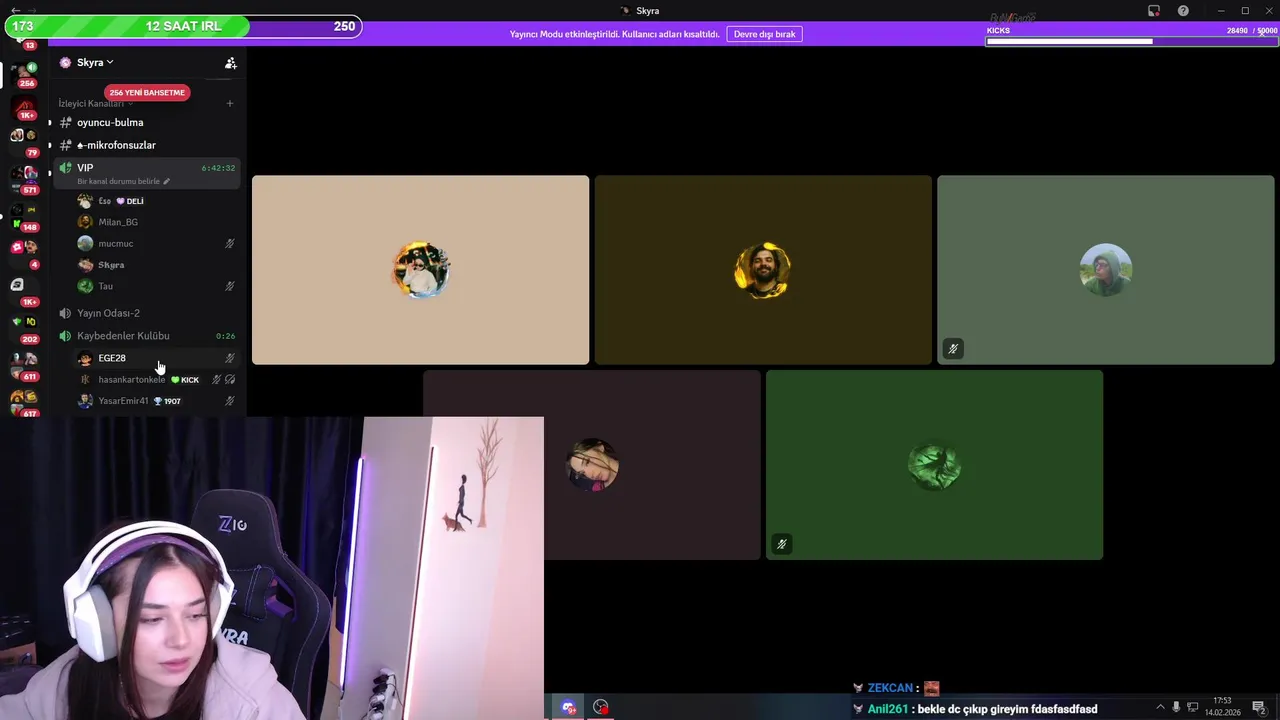Show hidden system tray icons arrow

(1160, 707)
